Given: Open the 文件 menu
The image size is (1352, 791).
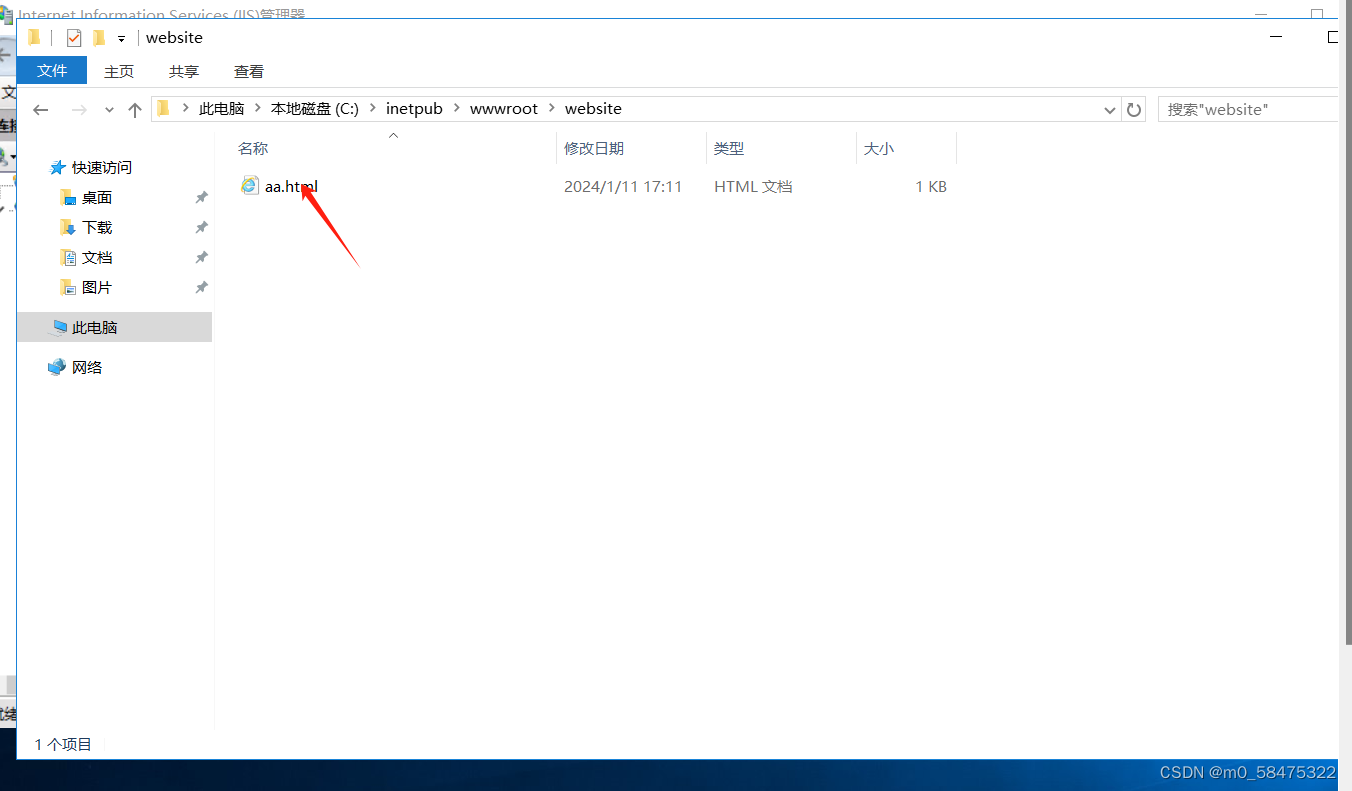Looking at the screenshot, I should (51, 71).
